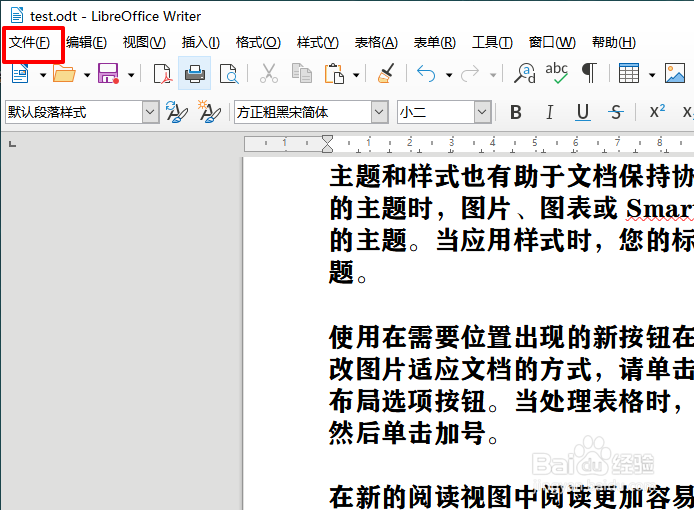
Task: Click the Copy icon
Action: point(302,73)
